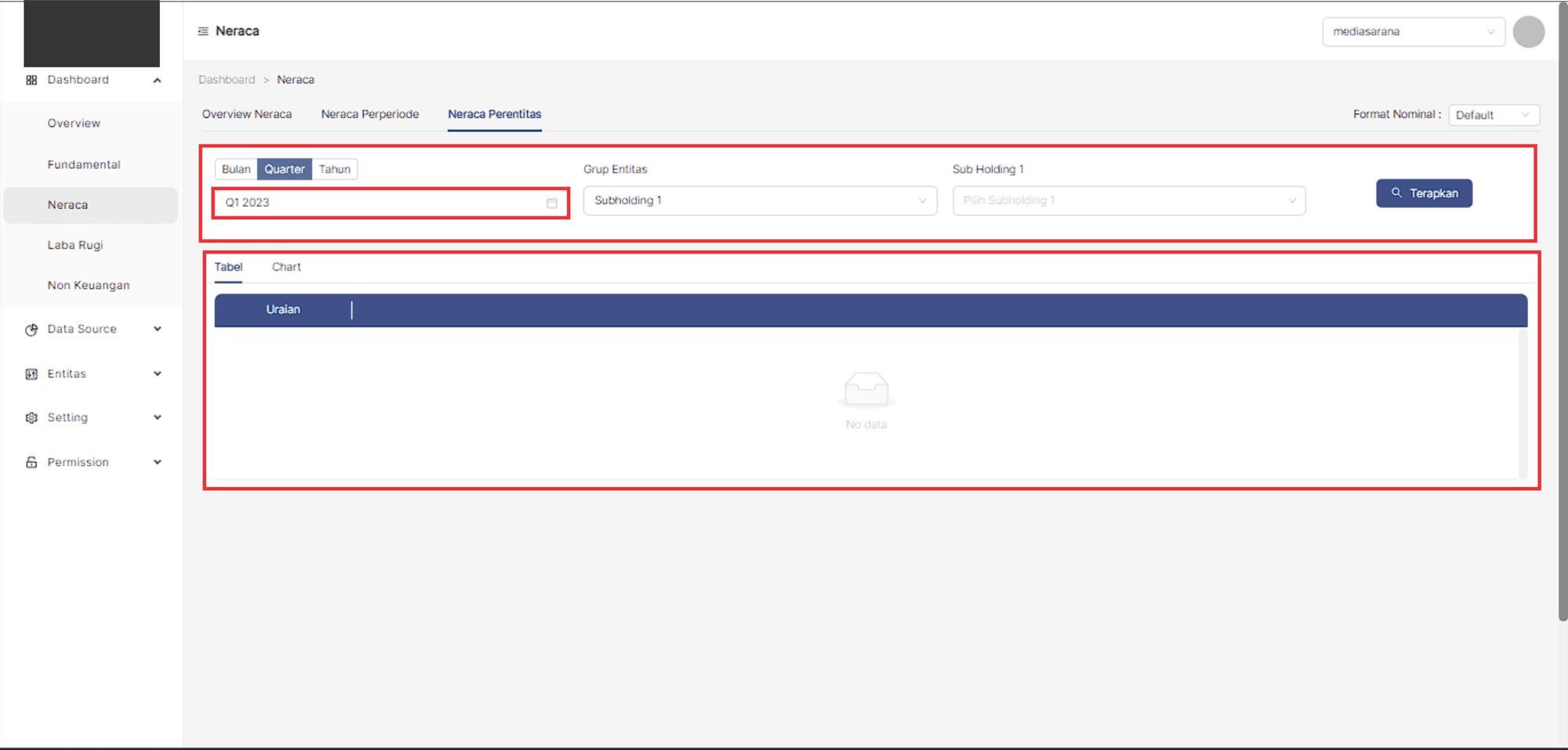The width and height of the screenshot is (1568, 750).
Task: Select the Quarter period option
Action: click(285, 169)
